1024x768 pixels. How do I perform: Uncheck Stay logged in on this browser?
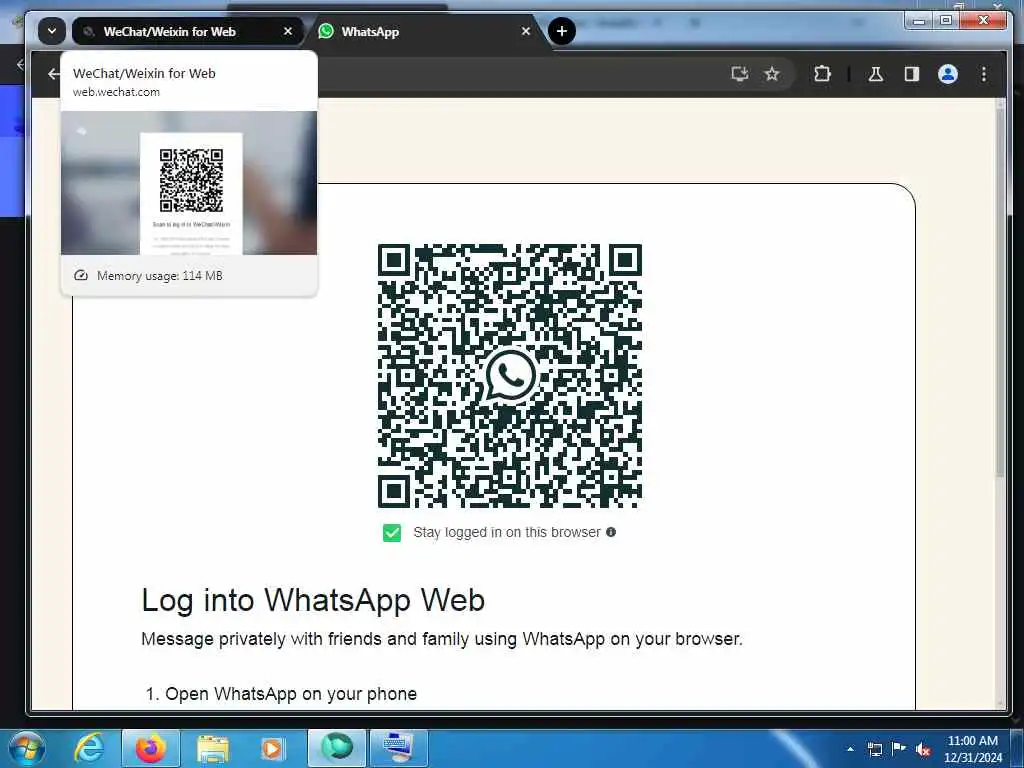[392, 533]
